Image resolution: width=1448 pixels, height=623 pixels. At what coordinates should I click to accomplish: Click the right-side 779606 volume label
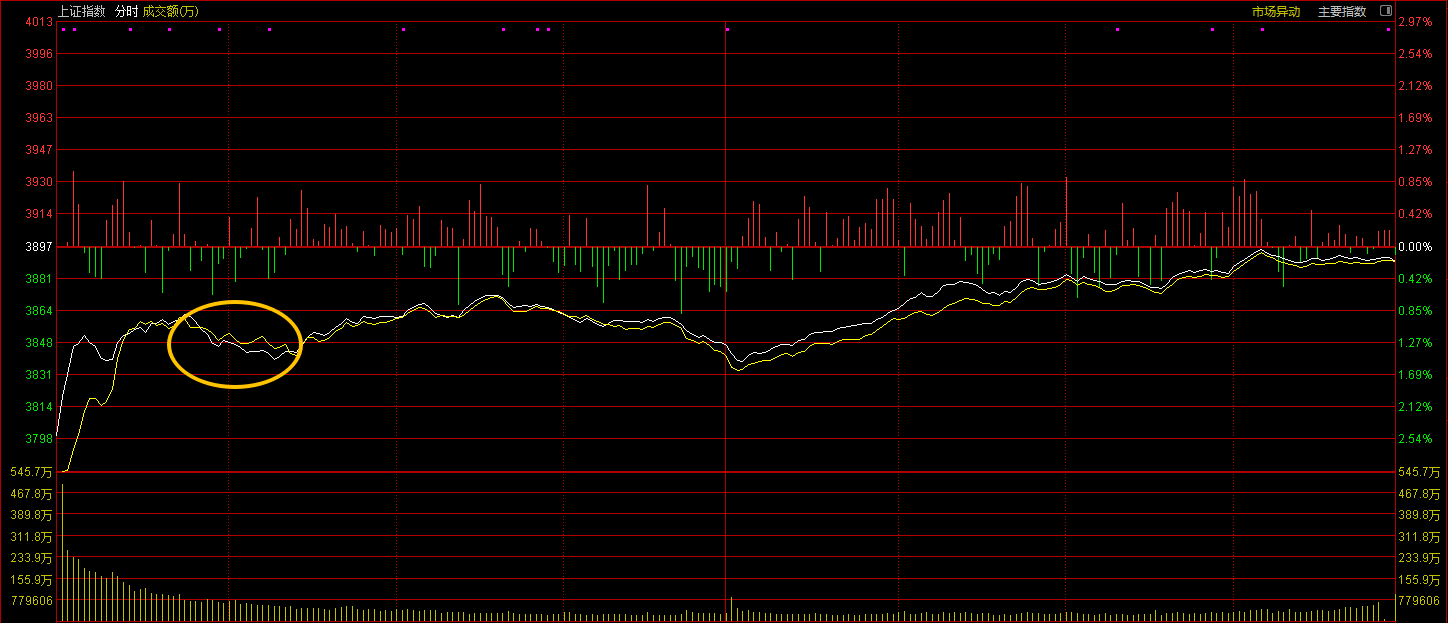click(1418, 601)
